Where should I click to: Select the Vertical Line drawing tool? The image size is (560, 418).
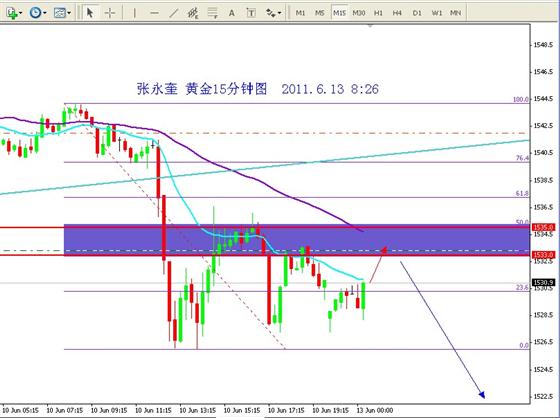click(134, 13)
